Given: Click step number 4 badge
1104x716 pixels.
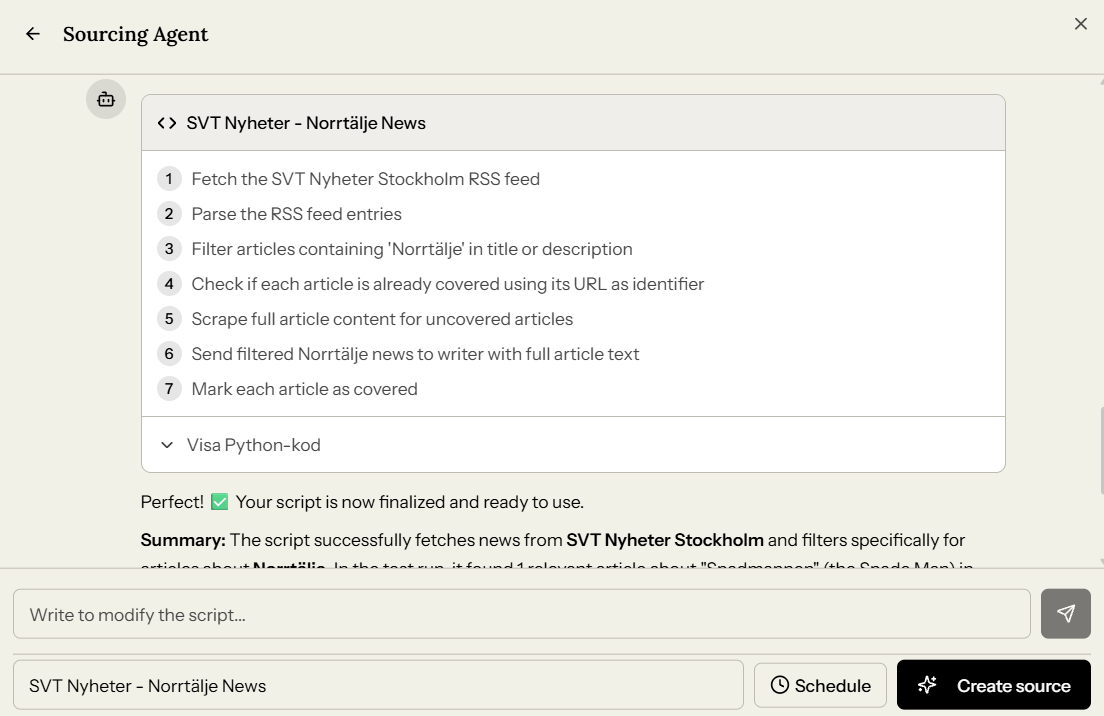Looking at the screenshot, I should [x=169, y=284].
